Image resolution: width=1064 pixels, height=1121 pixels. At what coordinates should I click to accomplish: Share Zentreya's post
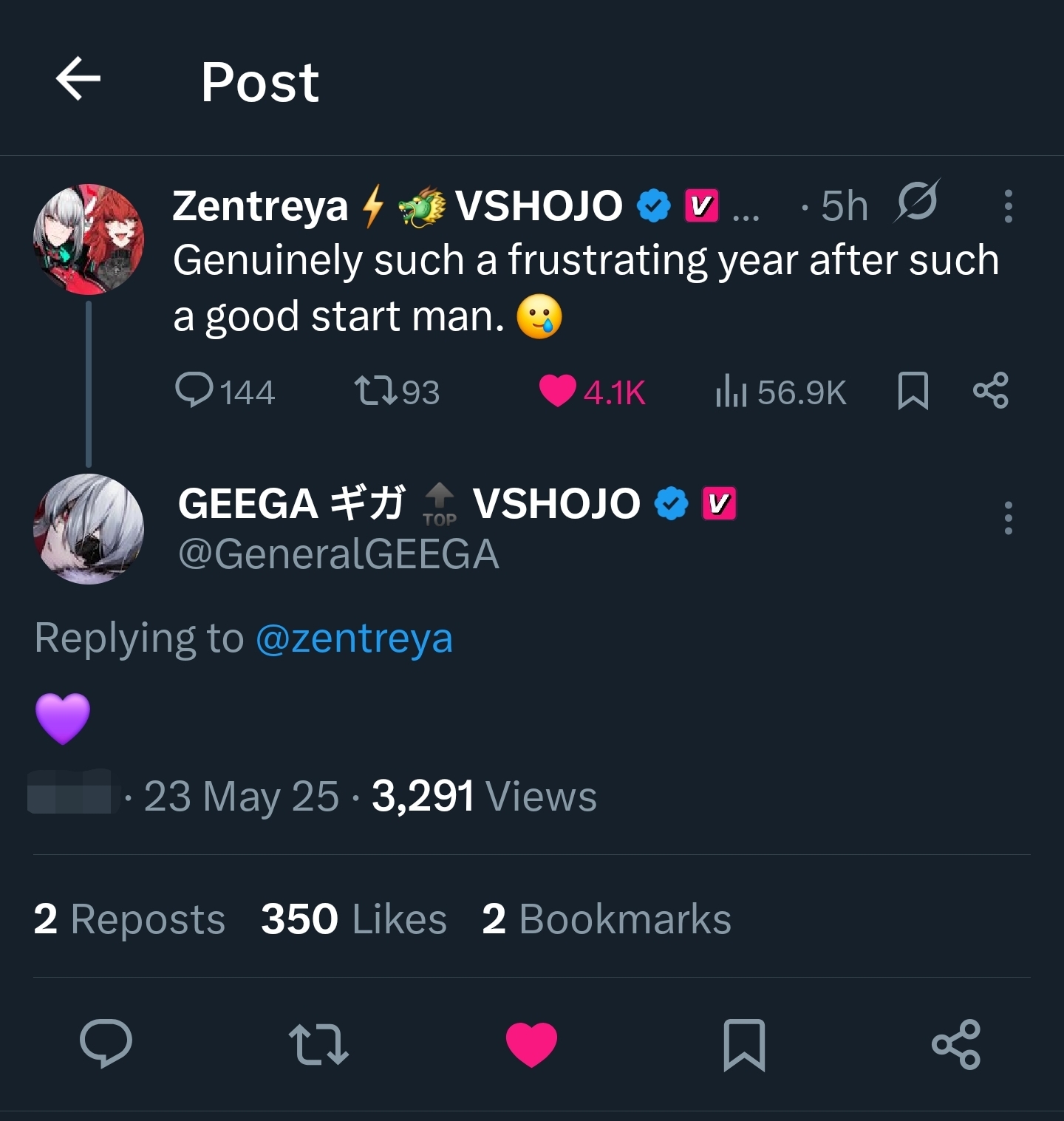(x=990, y=390)
